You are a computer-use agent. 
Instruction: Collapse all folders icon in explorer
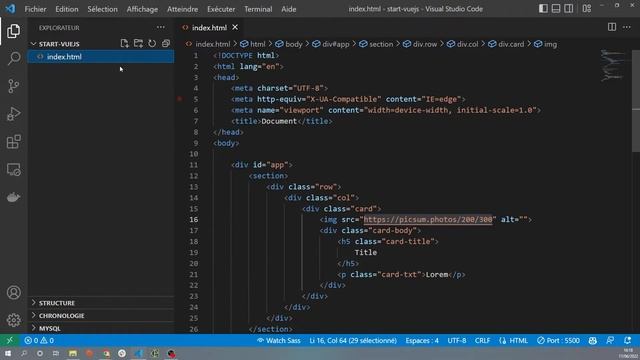166,43
